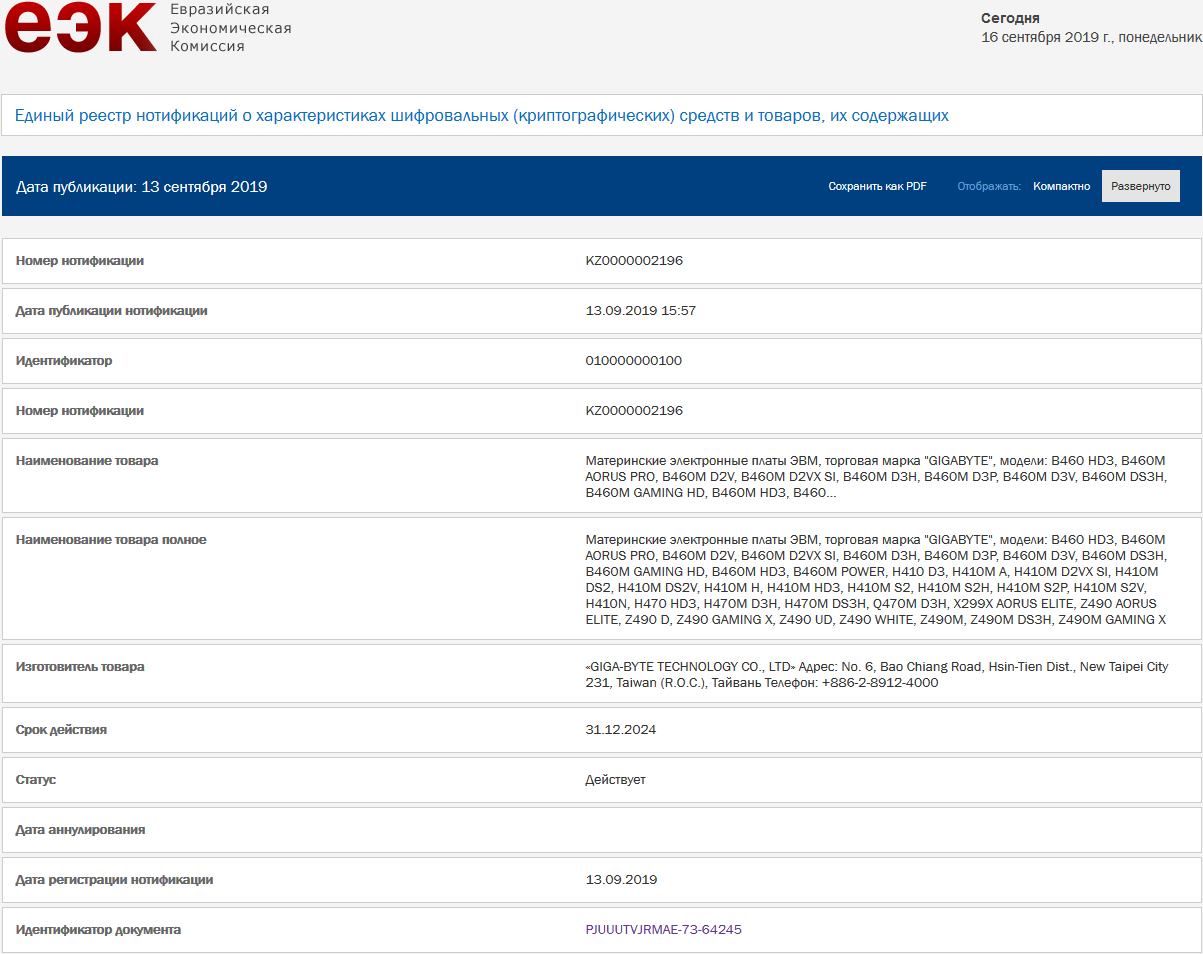
Task: Click expiry date 31.12.2024
Action: click(620, 730)
